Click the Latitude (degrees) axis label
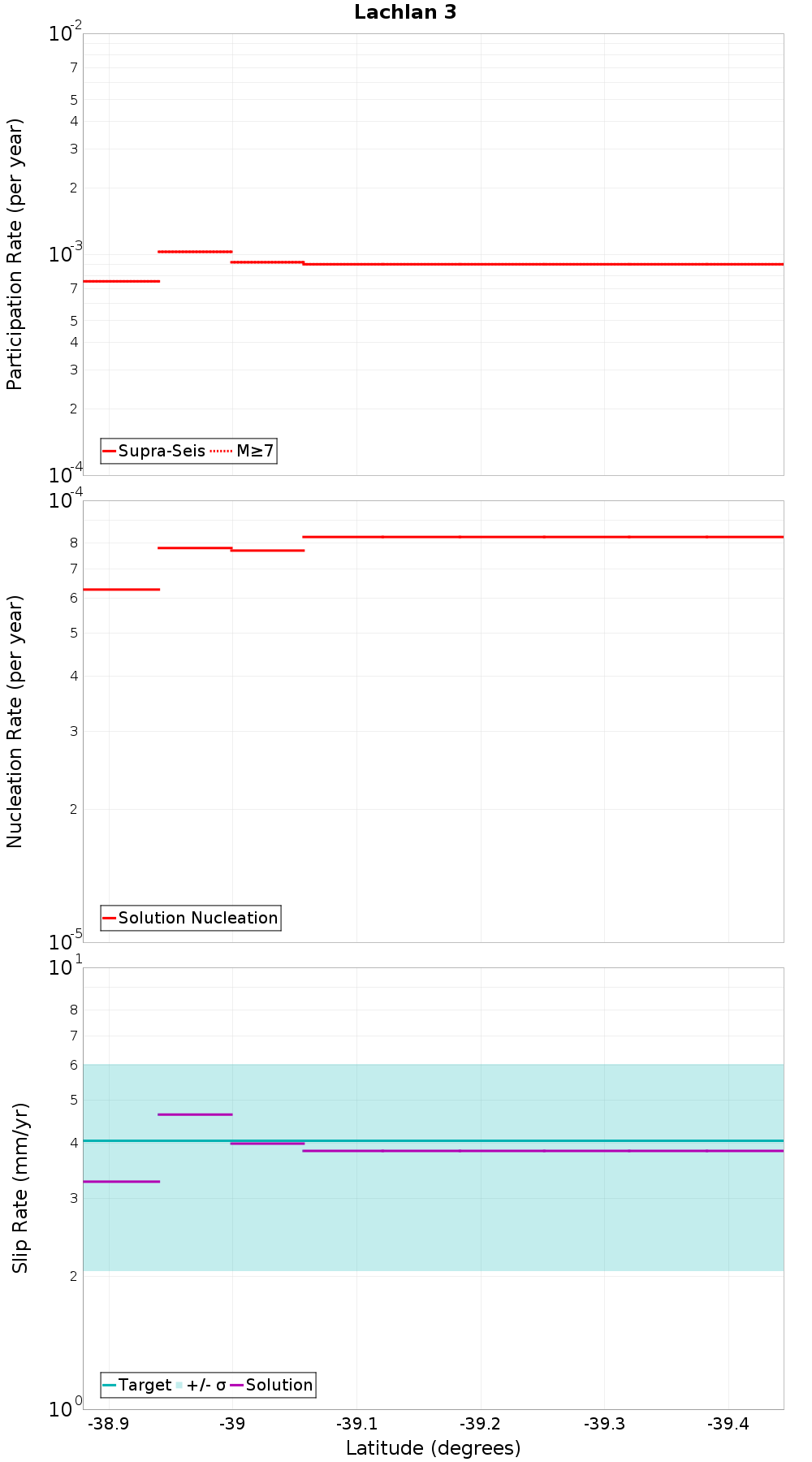Screen dimensions: 812x1462 tap(433, 1448)
